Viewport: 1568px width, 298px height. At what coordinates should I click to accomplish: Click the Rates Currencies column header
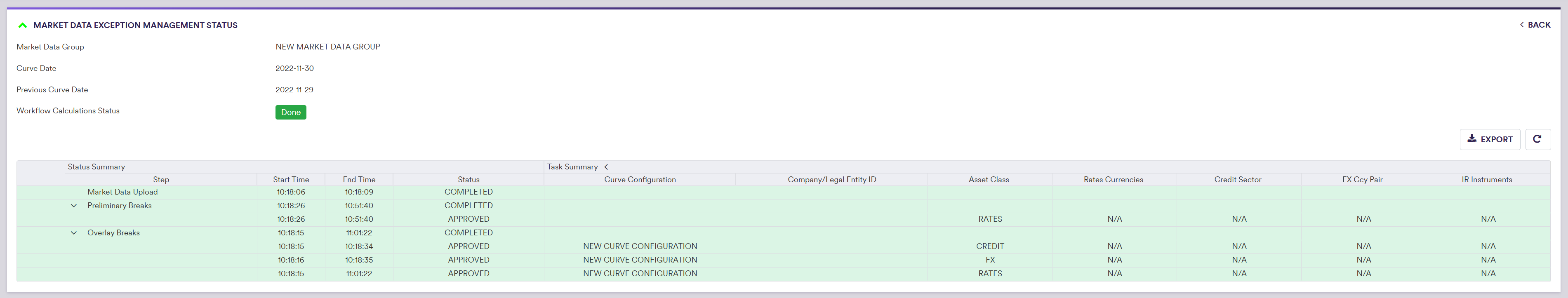(x=1113, y=179)
